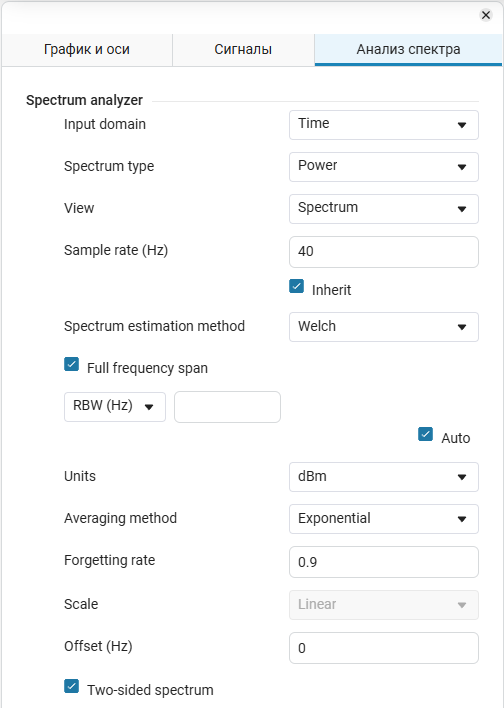Toggle the Two-sided spectrum checkbox
The image size is (504, 708).
(x=71, y=686)
